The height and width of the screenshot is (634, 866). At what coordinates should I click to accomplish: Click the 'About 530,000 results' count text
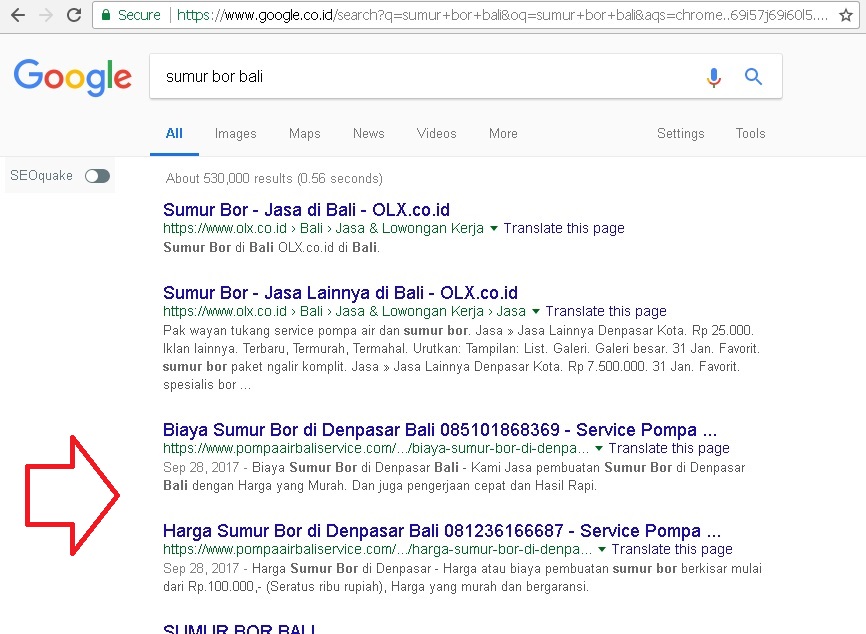click(x=274, y=178)
